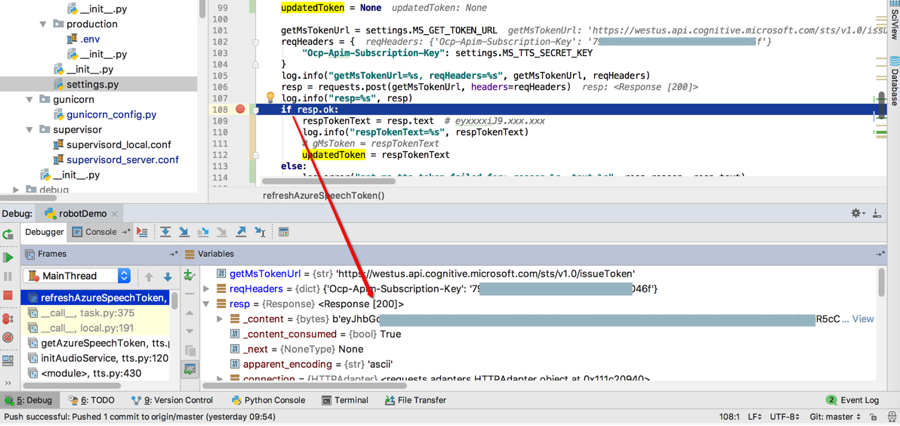Screen dimensions: 900x426
Task: Open View Breakpoints icon
Action: pyautogui.click(x=8, y=319)
